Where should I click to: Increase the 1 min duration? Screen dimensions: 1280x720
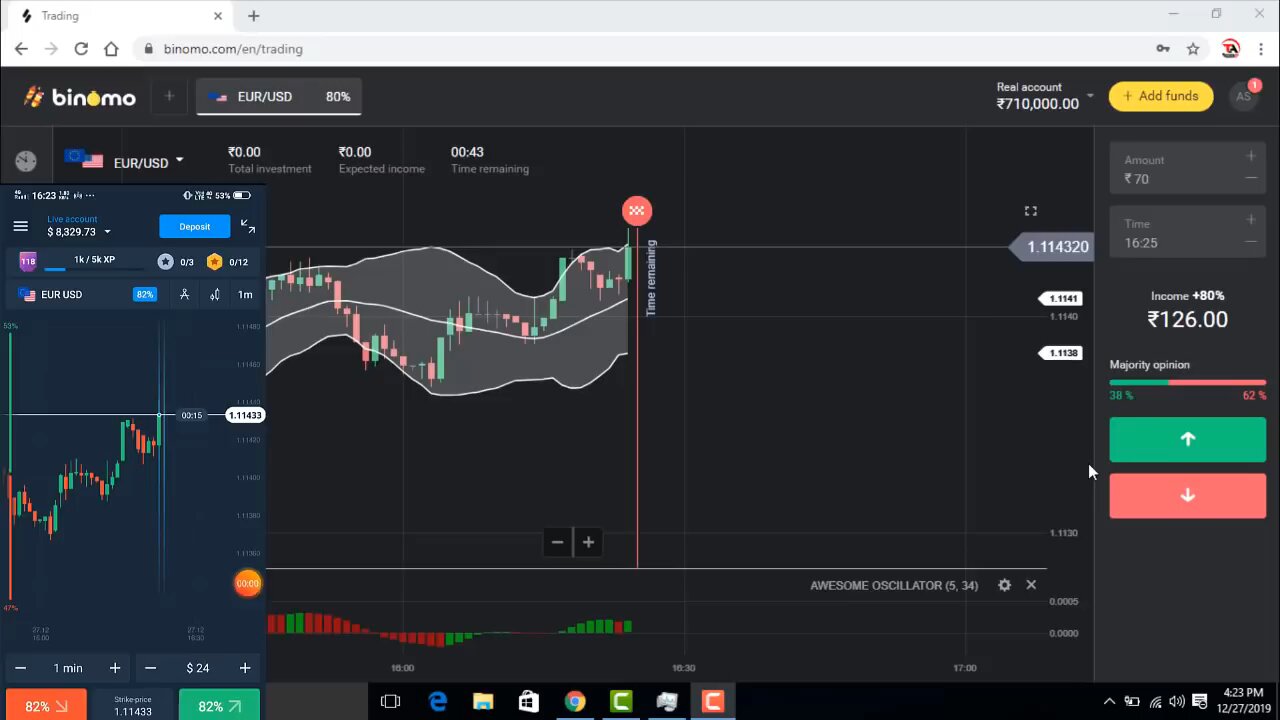point(115,668)
